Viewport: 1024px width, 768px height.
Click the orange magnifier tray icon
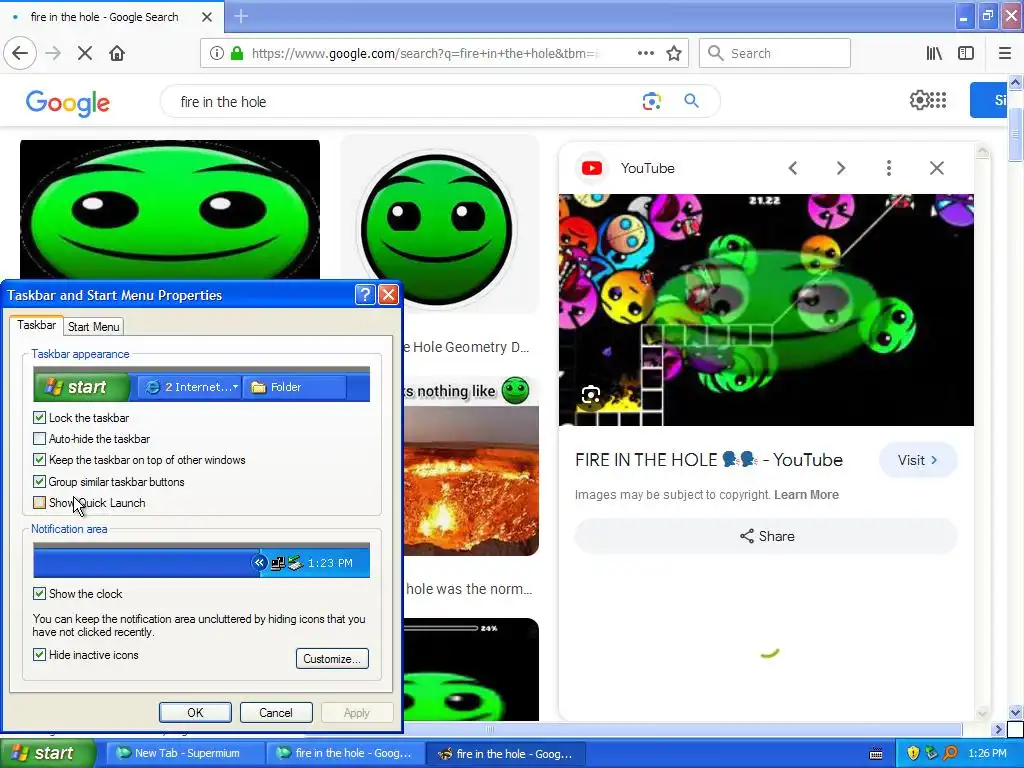950,753
